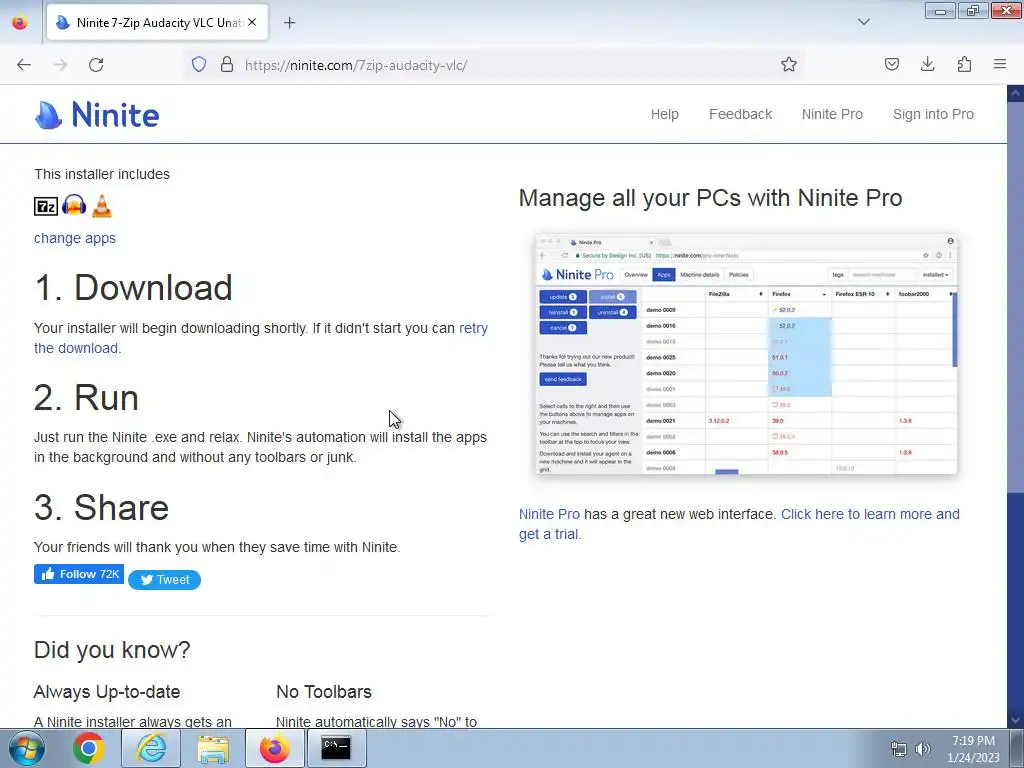The image size is (1024, 768).
Task: Open the Windows Start menu
Action: pos(27,748)
